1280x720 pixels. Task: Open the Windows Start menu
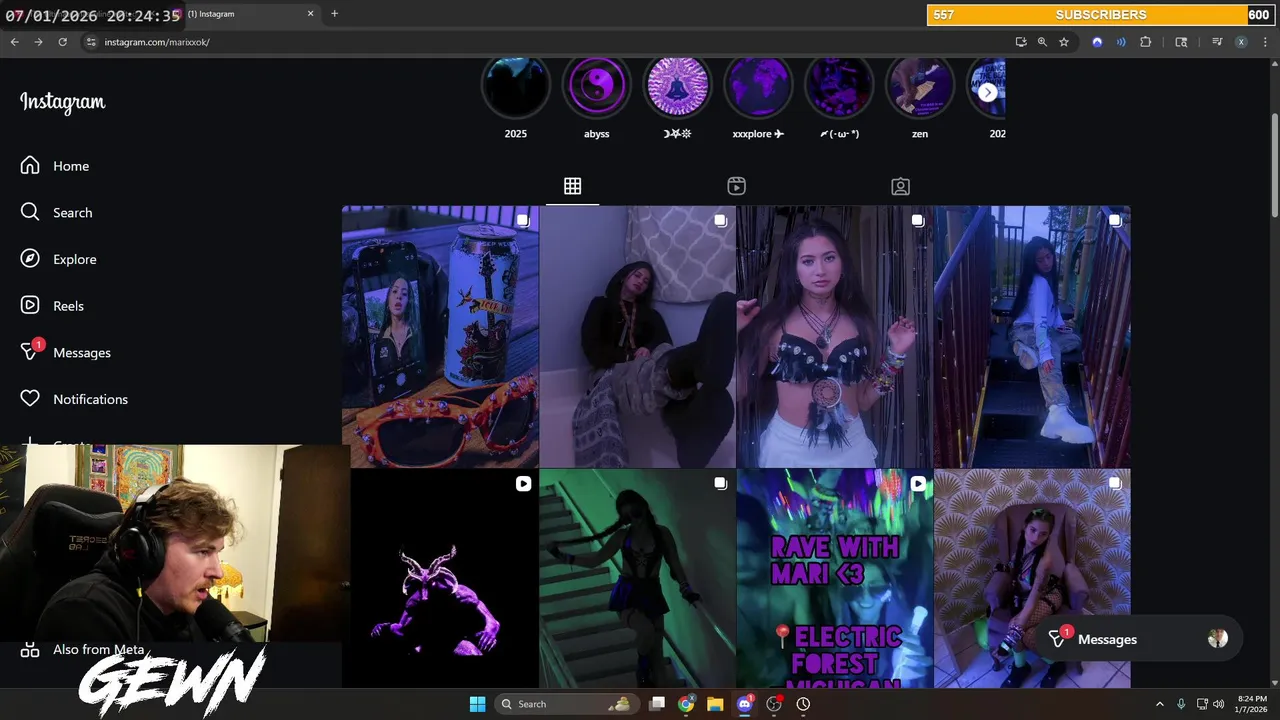click(477, 704)
